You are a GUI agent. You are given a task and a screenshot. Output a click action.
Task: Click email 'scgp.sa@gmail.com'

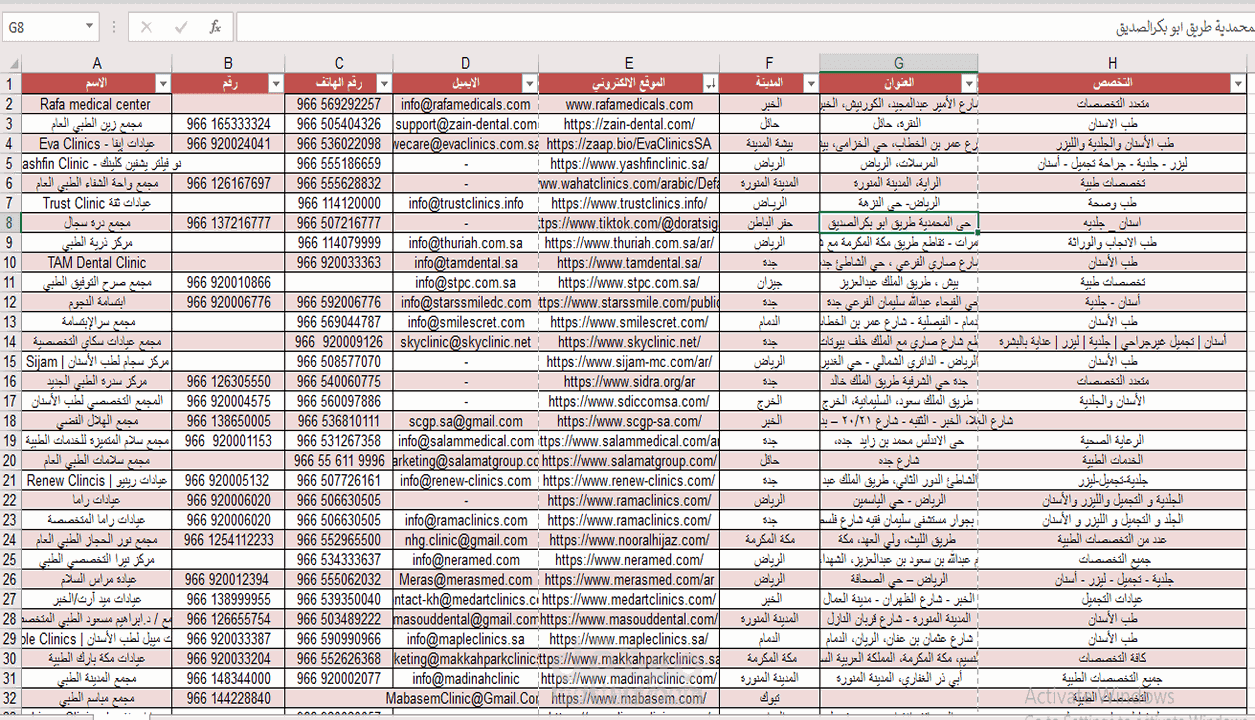click(466, 421)
